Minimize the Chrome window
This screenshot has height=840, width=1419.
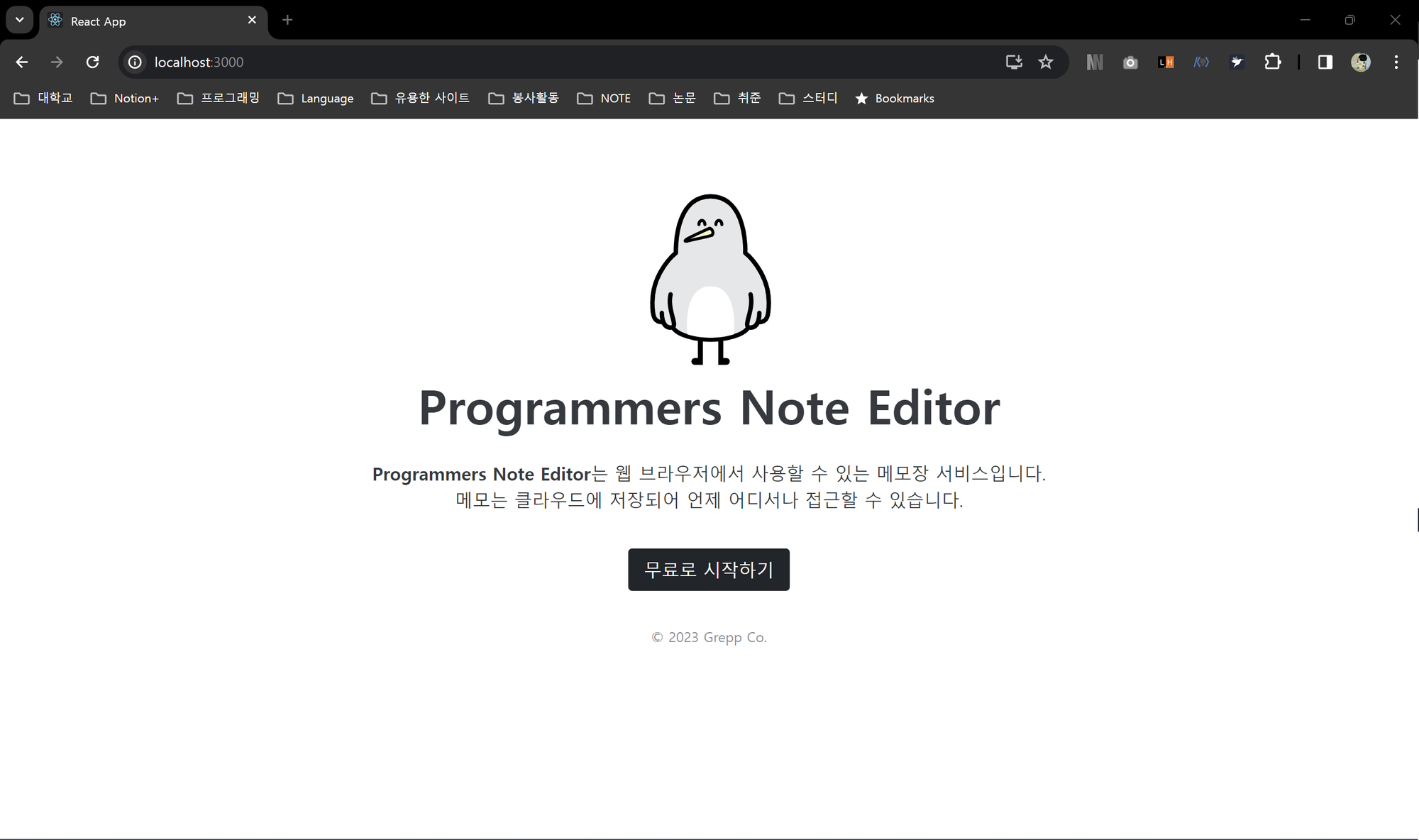pos(1305,20)
